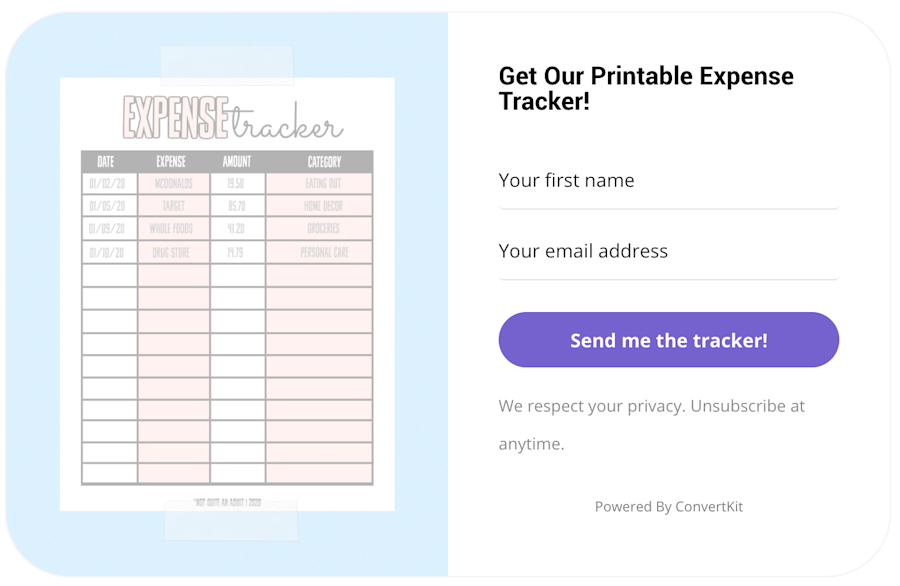Click the AMOUNT column header
The width and height of the screenshot is (900, 586).
coord(236,161)
